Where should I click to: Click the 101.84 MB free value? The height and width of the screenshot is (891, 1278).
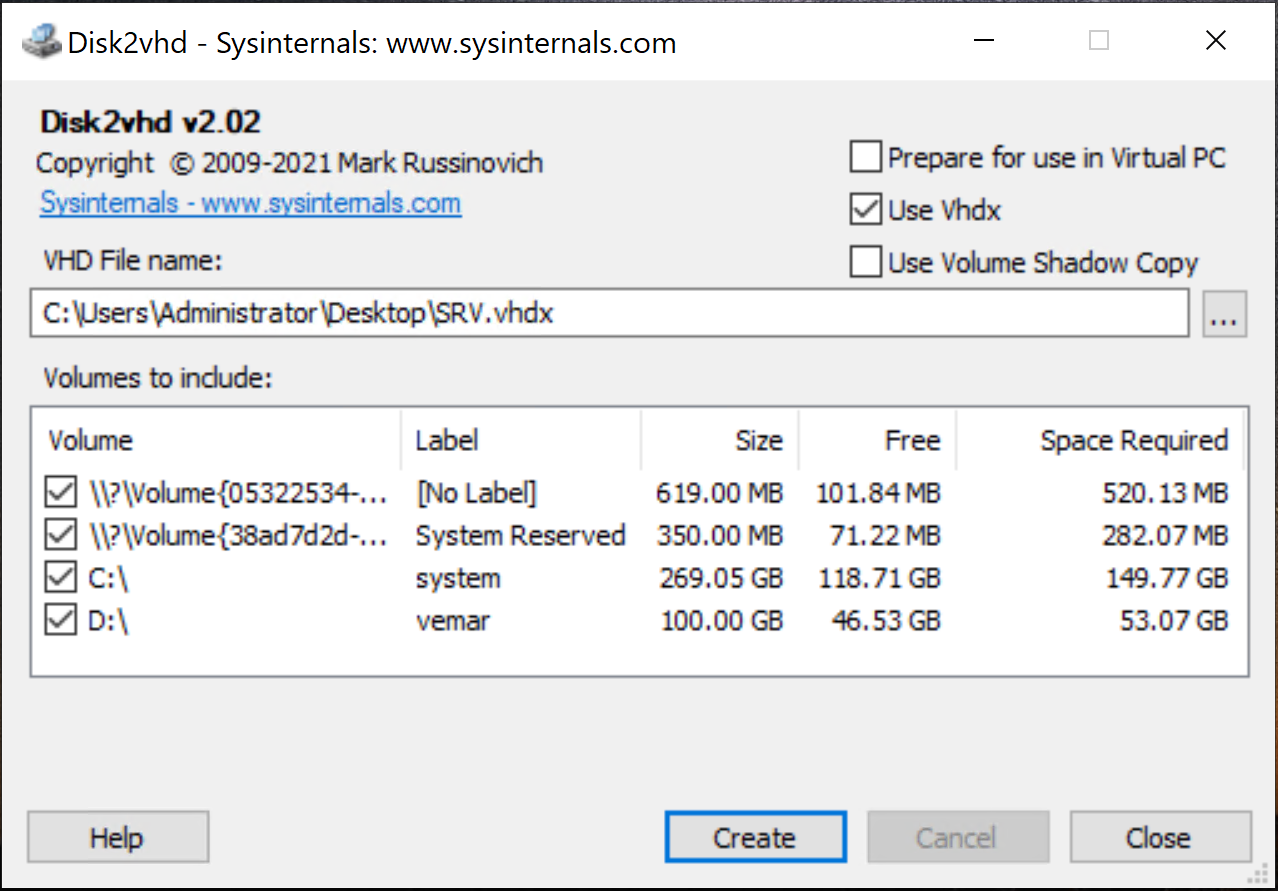click(x=878, y=493)
